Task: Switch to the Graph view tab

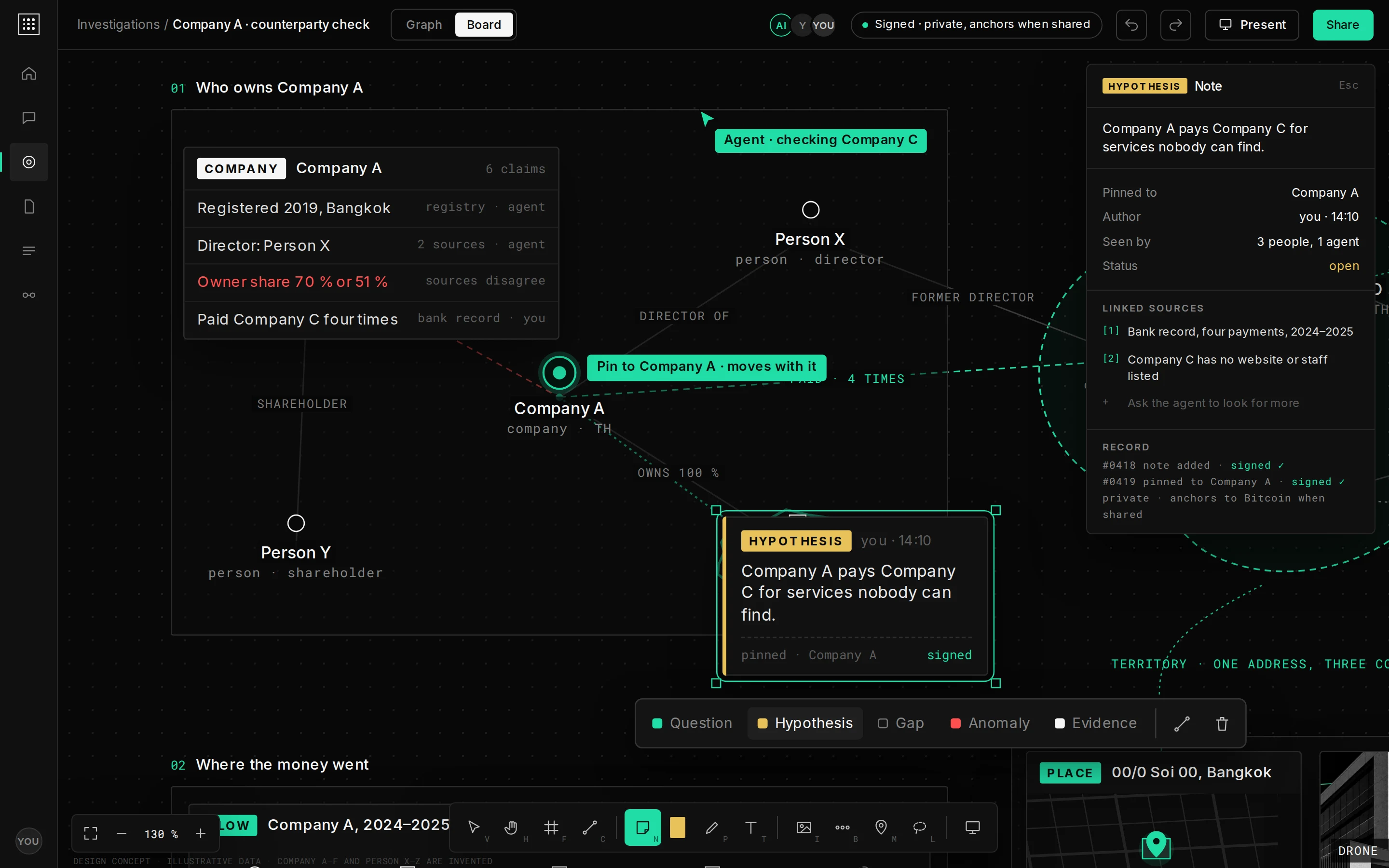Action: click(424, 25)
